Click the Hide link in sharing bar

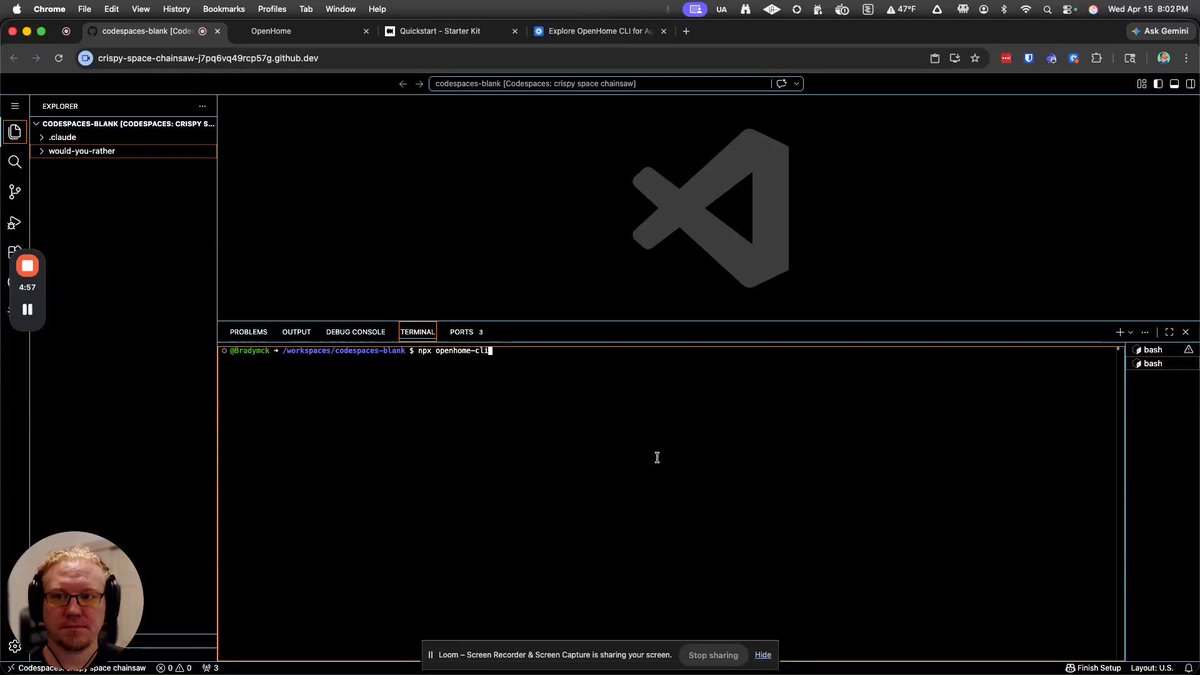(763, 655)
